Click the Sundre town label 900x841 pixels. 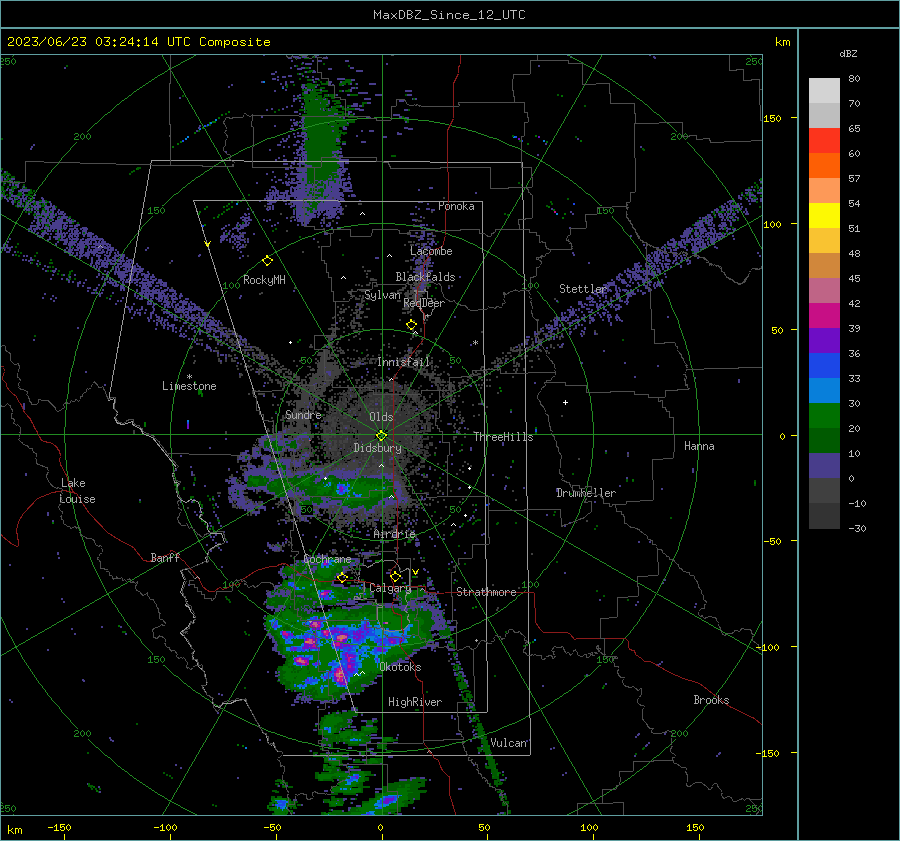point(303,414)
